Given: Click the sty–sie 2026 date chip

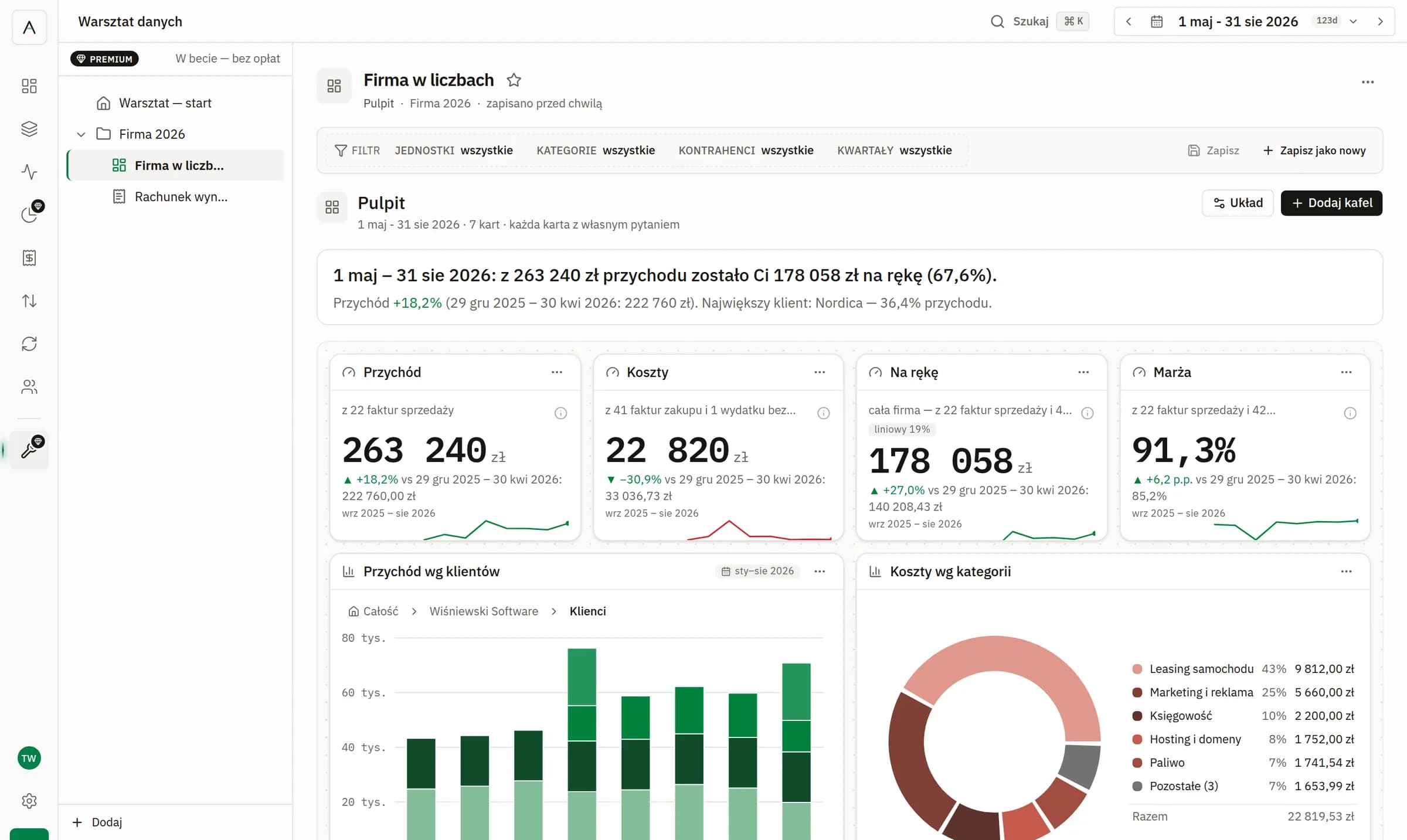Looking at the screenshot, I should pos(757,572).
